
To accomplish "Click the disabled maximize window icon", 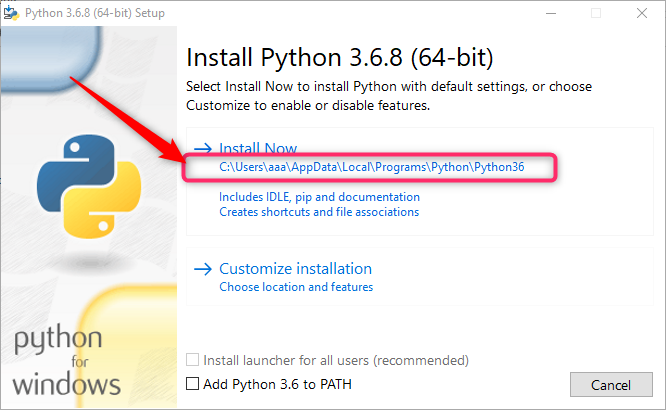I will (x=596, y=13).
